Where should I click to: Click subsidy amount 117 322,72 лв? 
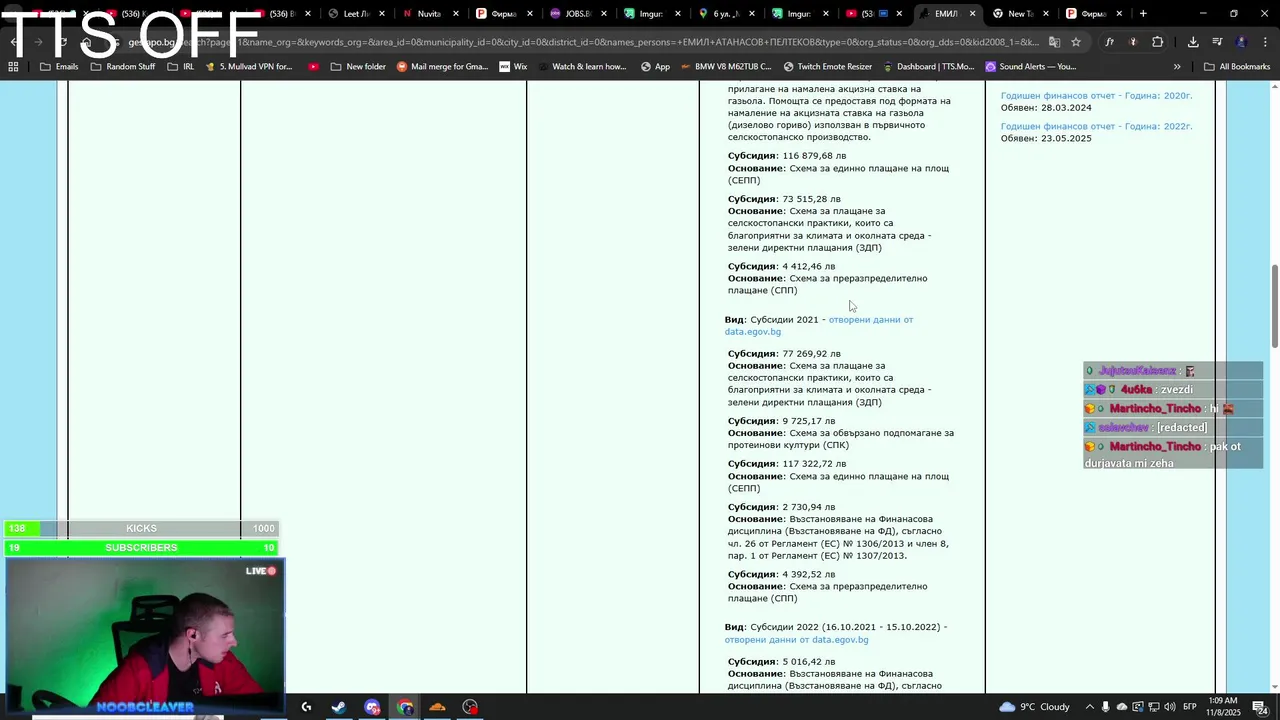(x=814, y=464)
